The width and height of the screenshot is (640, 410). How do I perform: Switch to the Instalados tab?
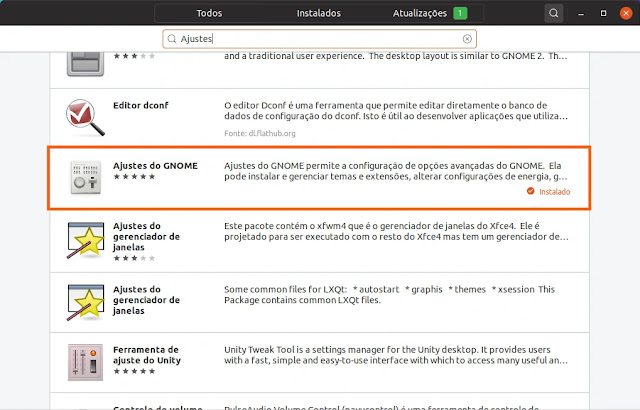coord(318,13)
